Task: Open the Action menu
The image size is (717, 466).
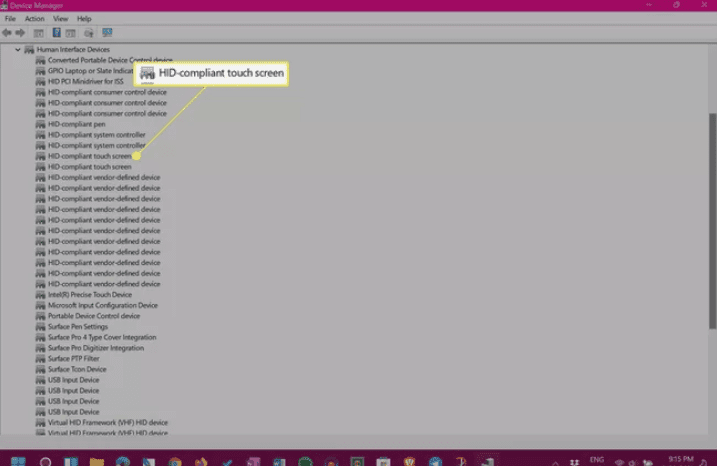Action: [33, 18]
